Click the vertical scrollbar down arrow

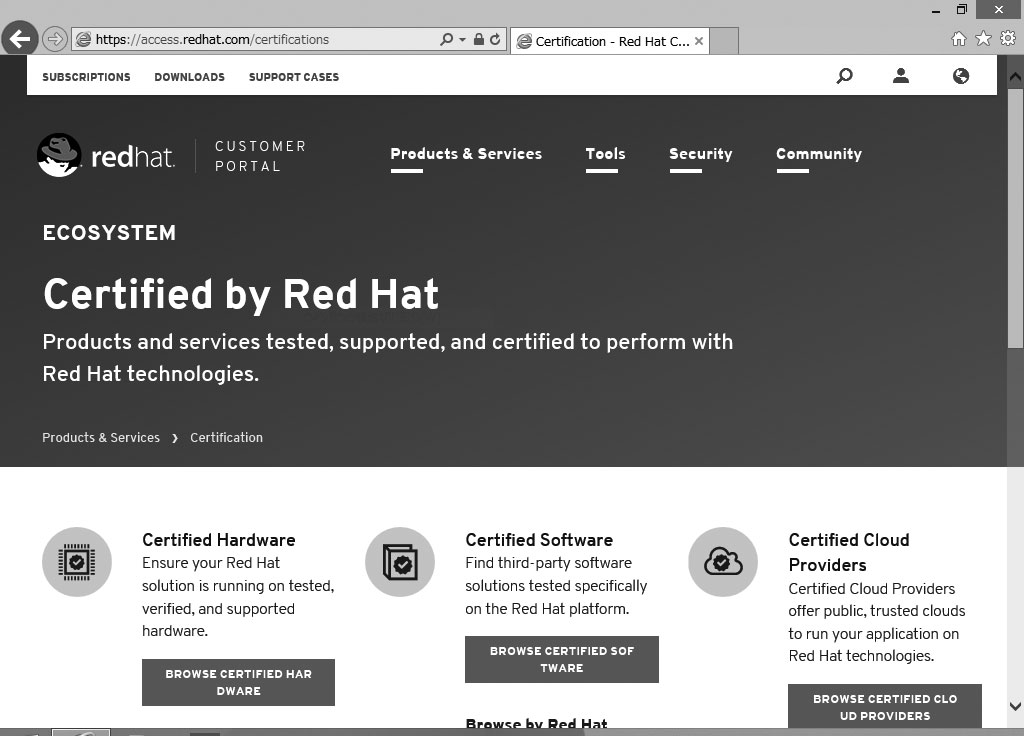[x=1015, y=707]
